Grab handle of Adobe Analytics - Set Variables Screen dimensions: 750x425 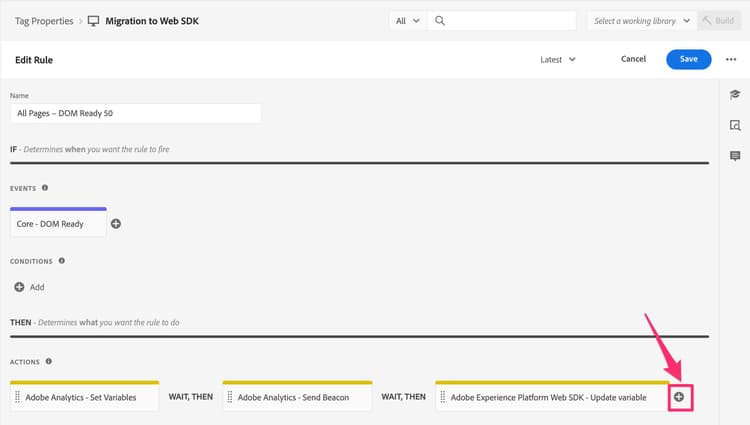point(17,397)
